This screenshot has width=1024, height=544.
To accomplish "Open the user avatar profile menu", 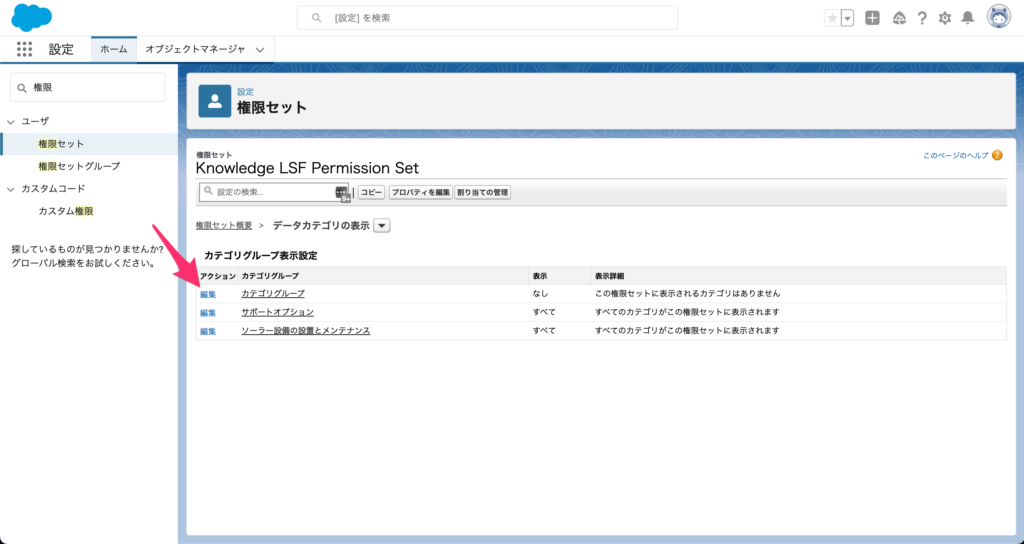I will pyautogui.click(x=999, y=18).
